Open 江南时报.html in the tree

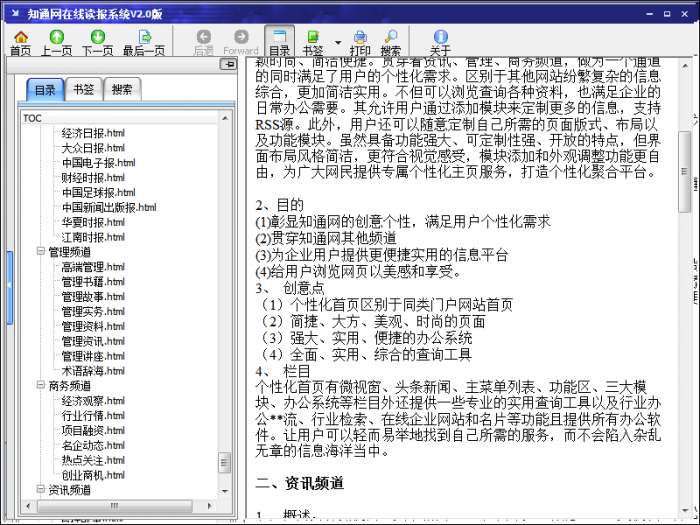[93, 237]
